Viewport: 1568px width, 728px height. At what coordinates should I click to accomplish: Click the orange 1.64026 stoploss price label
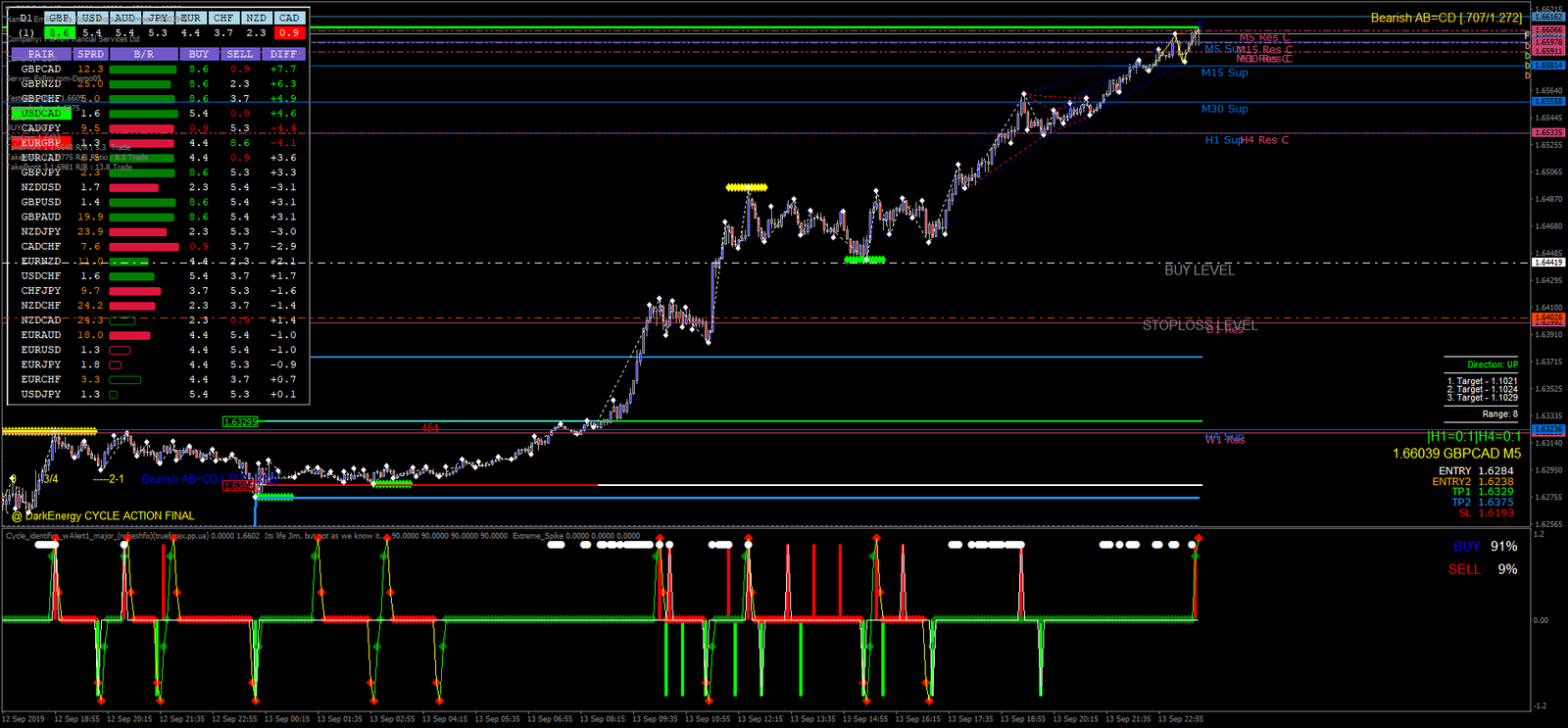pyautogui.click(x=1548, y=317)
